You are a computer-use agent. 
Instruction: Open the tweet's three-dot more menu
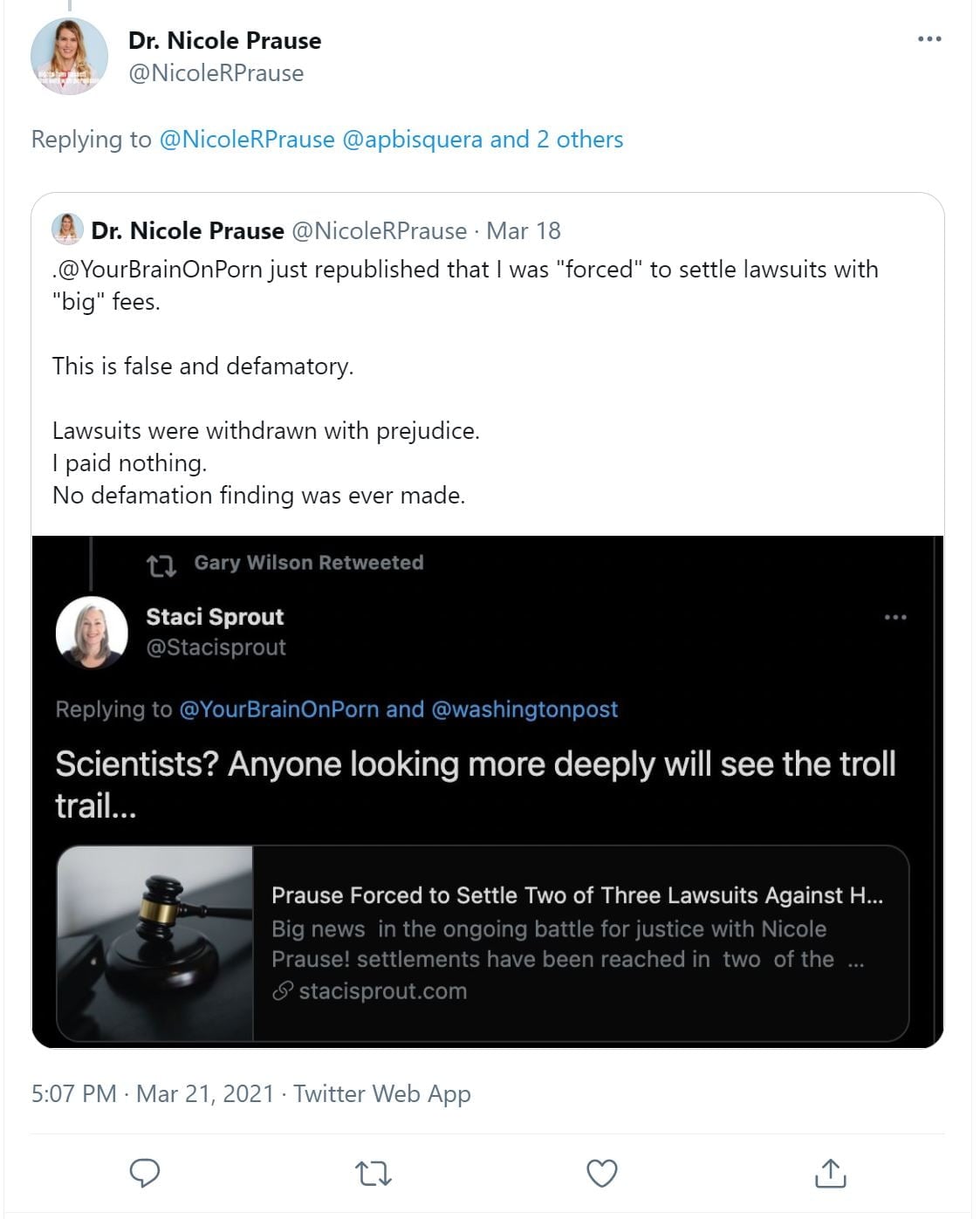[929, 39]
